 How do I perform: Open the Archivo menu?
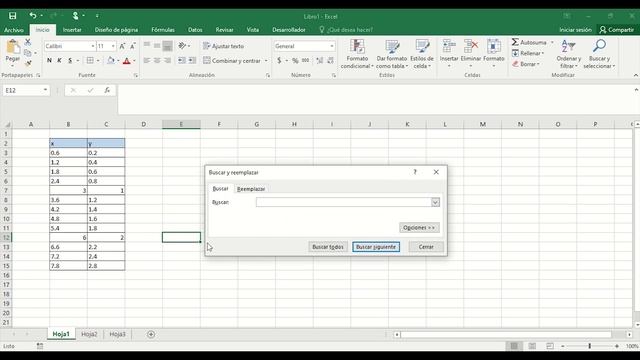click(14, 30)
